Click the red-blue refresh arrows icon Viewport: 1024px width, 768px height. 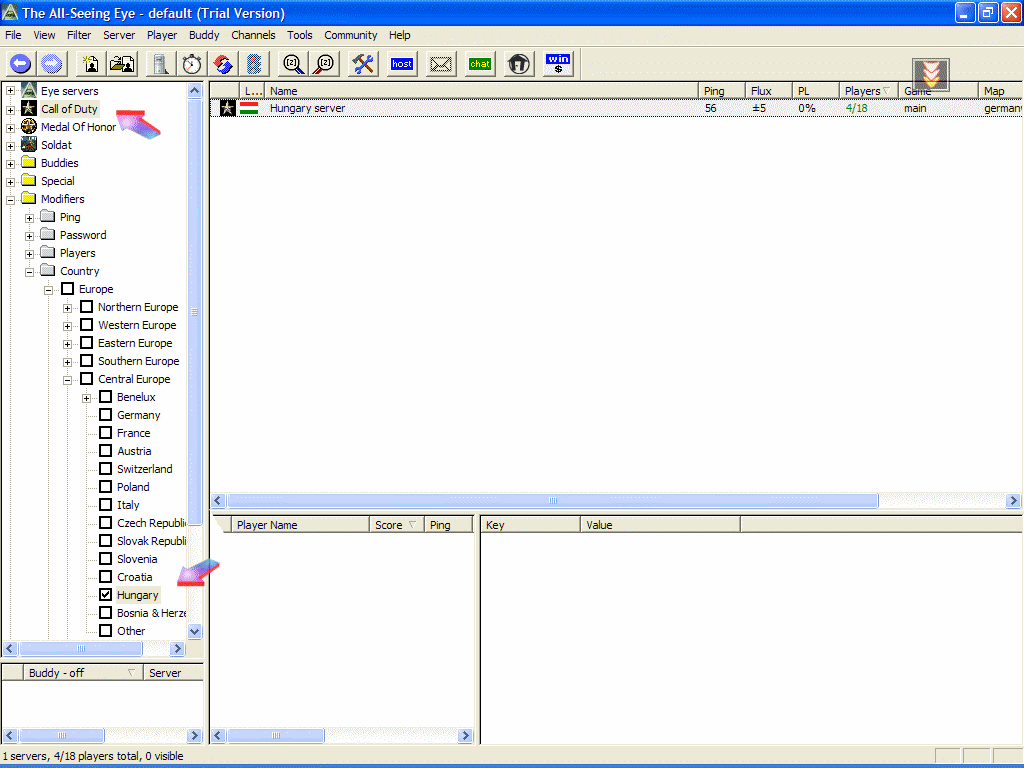(223, 64)
